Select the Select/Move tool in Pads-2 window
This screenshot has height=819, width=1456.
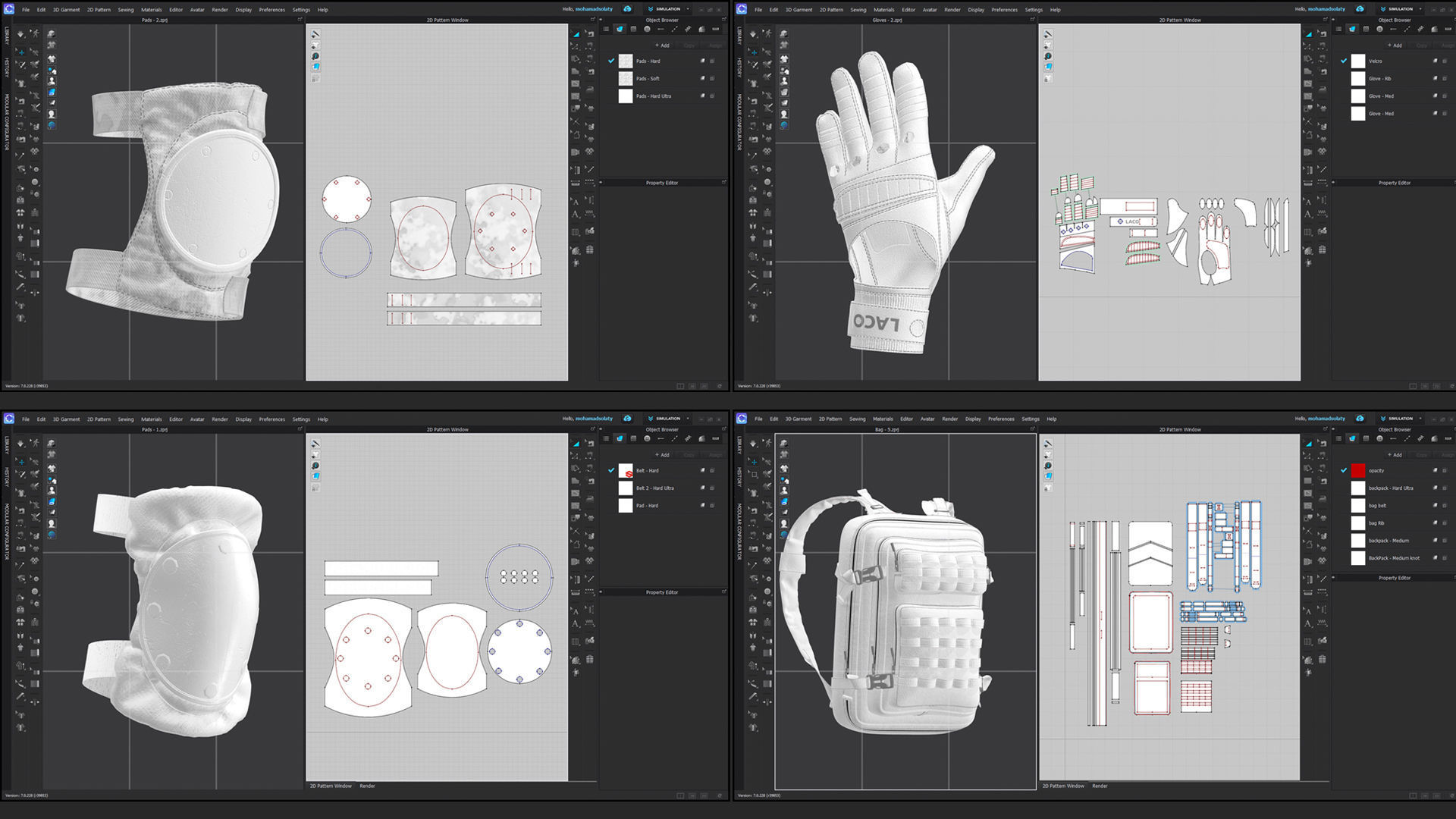[21, 52]
